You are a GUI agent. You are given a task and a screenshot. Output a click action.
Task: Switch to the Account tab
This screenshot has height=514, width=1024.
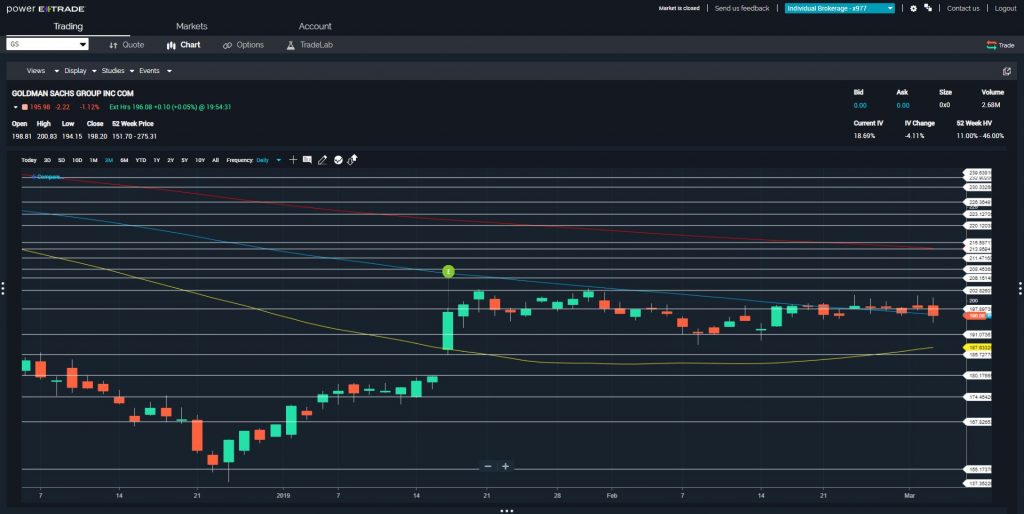[x=315, y=26]
